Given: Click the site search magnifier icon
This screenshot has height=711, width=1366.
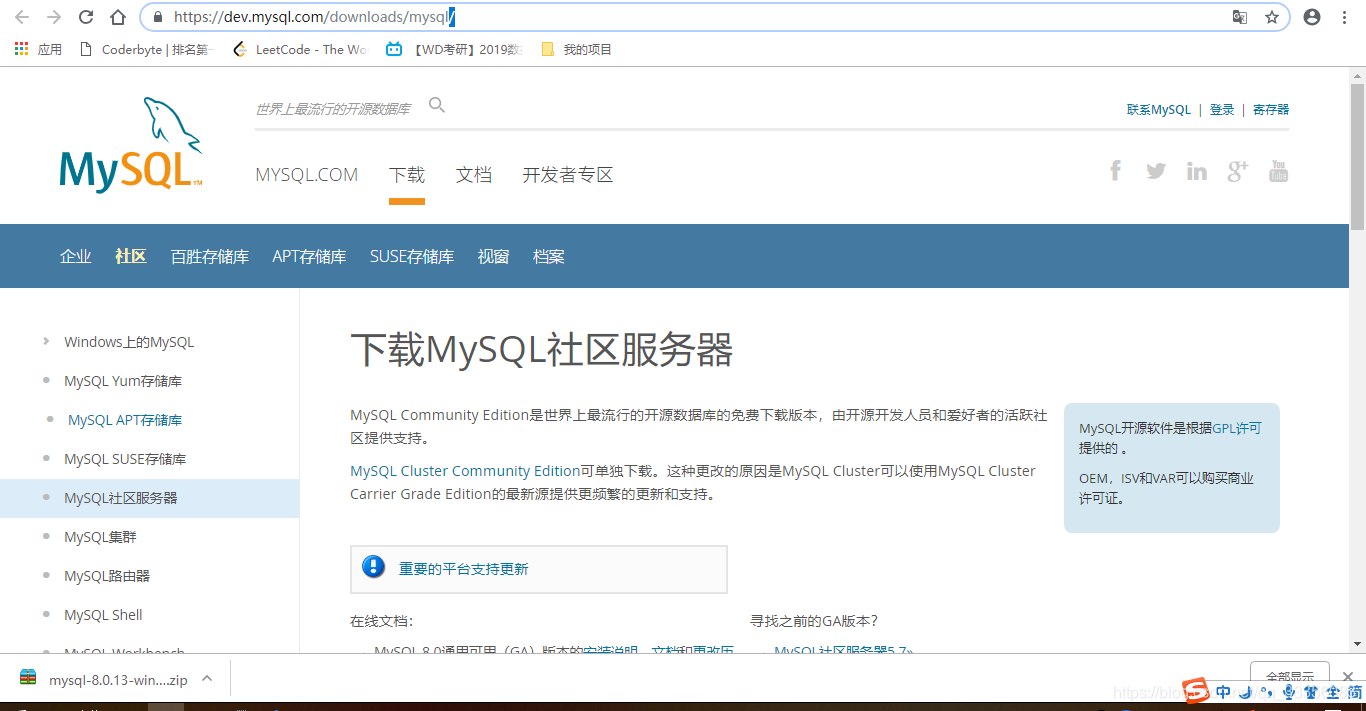Looking at the screenshot, I should coord(437,105).
